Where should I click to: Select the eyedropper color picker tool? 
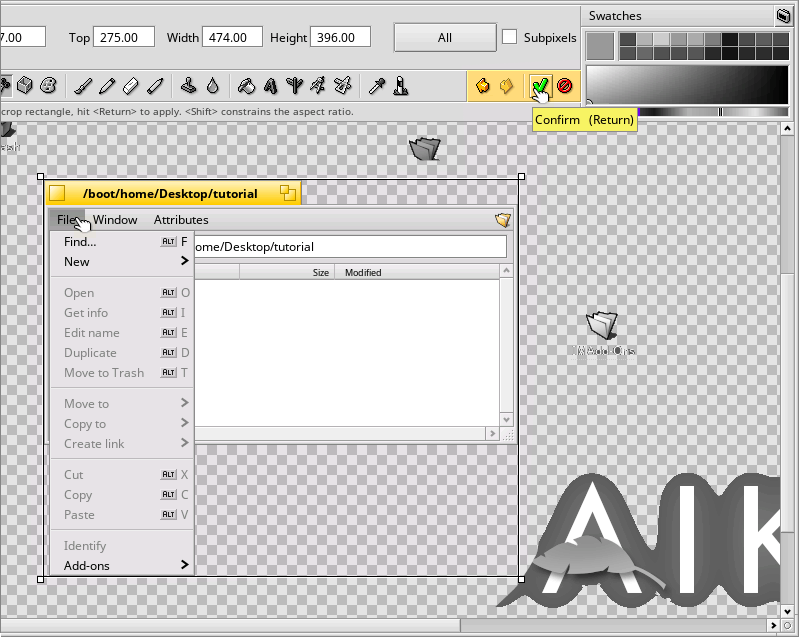(x=377, y=86)
